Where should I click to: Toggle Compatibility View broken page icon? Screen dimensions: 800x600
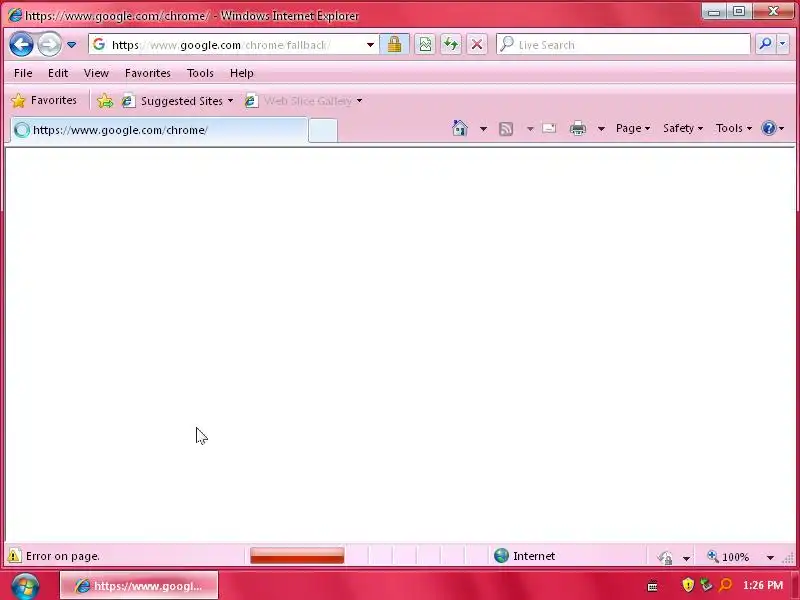tap(424, 44)
